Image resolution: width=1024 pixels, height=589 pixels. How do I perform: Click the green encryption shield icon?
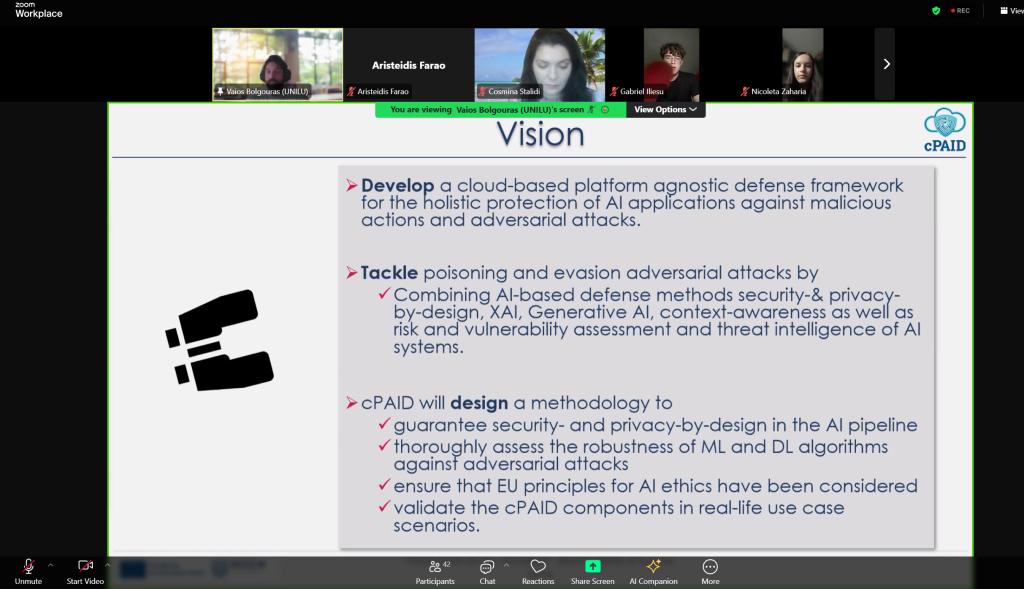(x=936, y=10)
